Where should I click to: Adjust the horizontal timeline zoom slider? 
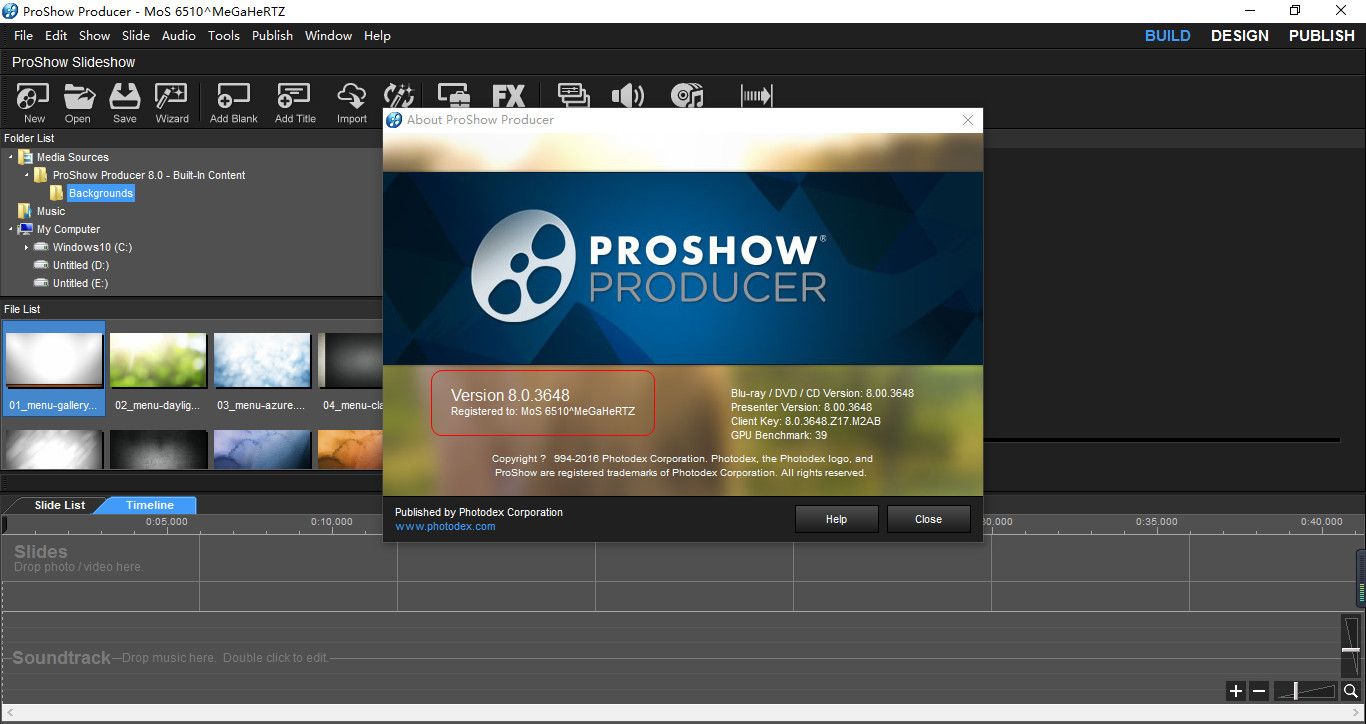1295,691
